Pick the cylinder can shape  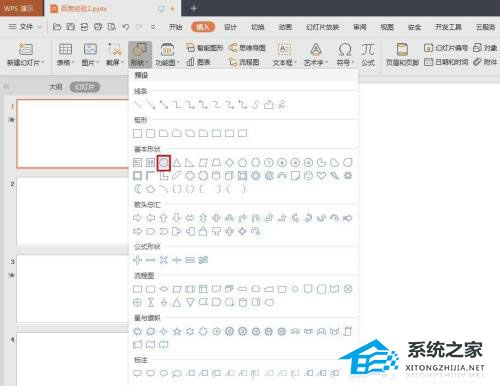[x=216, y=176]
